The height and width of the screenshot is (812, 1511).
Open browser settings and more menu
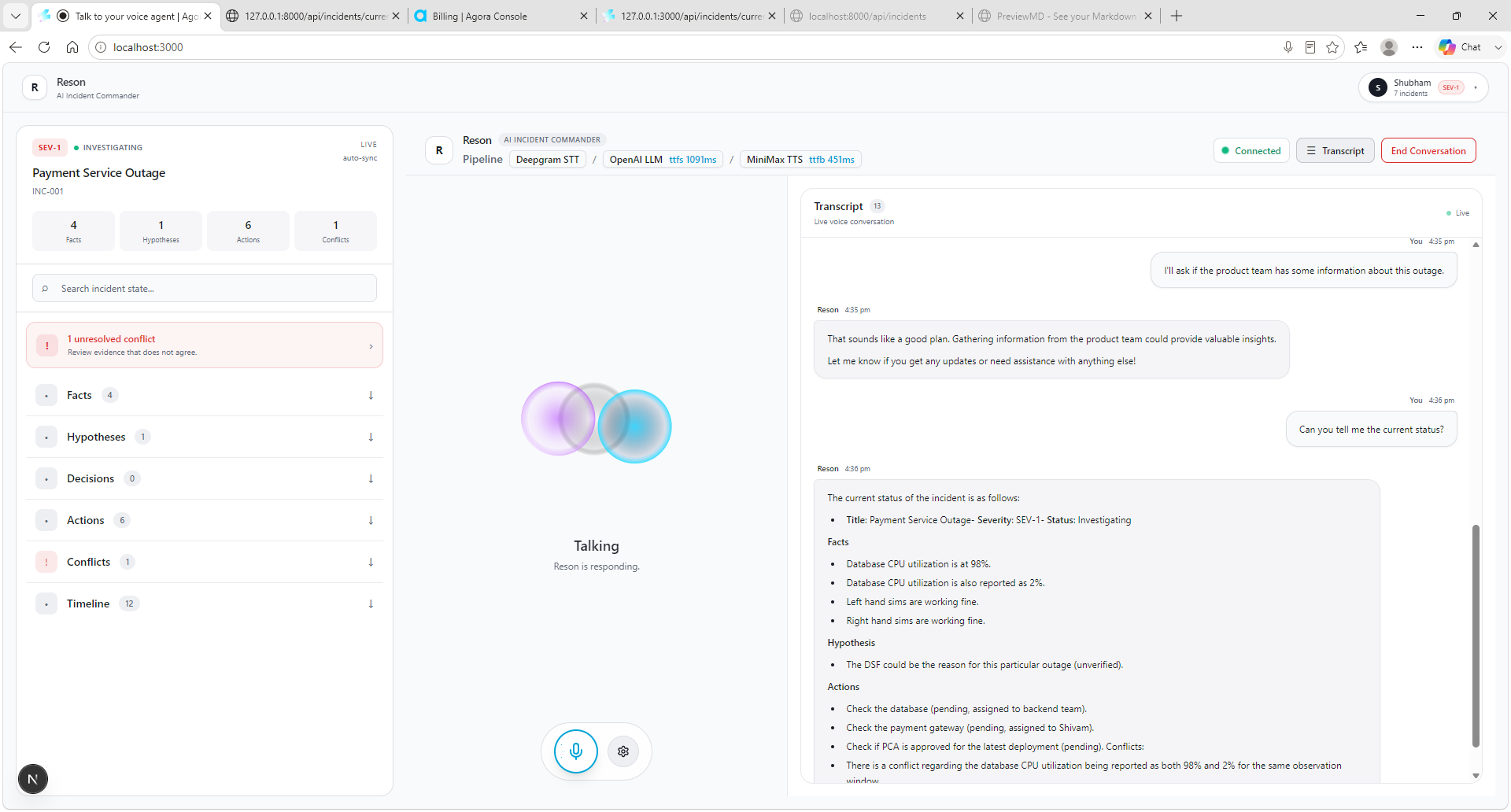coord(1417,47)
